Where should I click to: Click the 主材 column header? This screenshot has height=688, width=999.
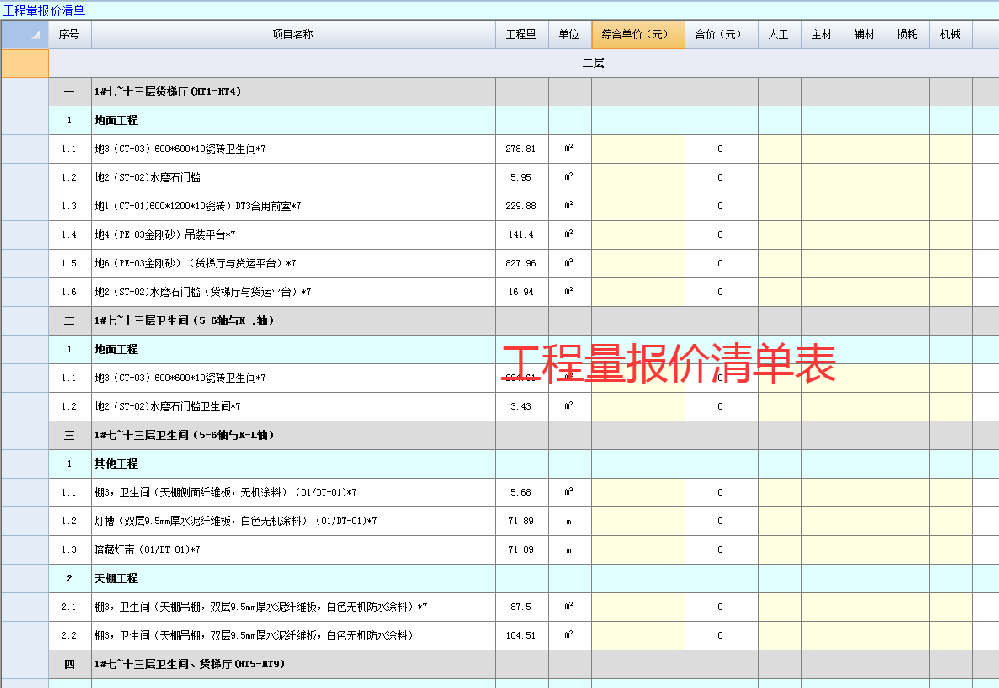click(823, 34)
